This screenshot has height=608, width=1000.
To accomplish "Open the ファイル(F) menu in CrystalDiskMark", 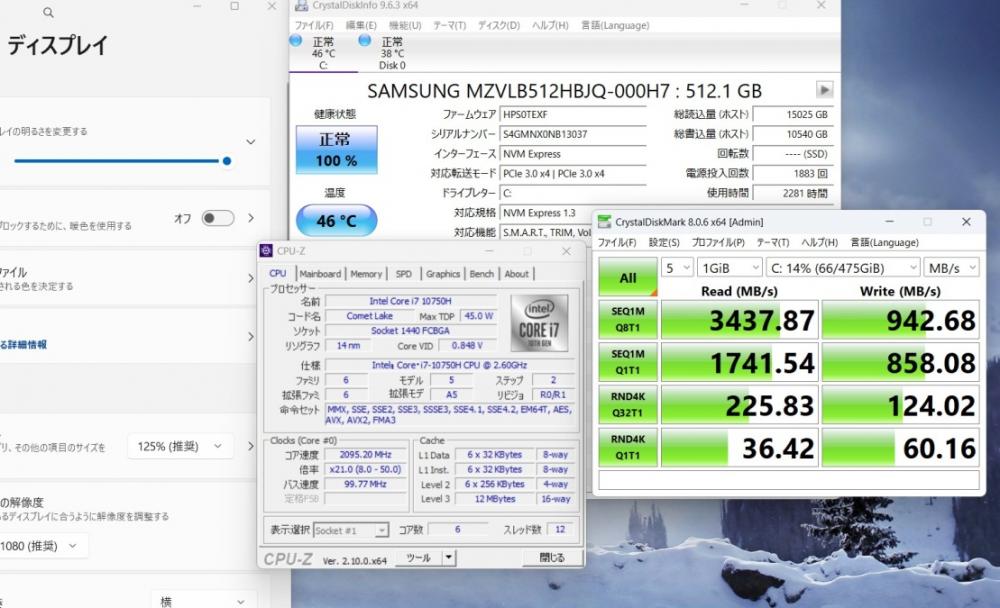I will tap(617, 242).
